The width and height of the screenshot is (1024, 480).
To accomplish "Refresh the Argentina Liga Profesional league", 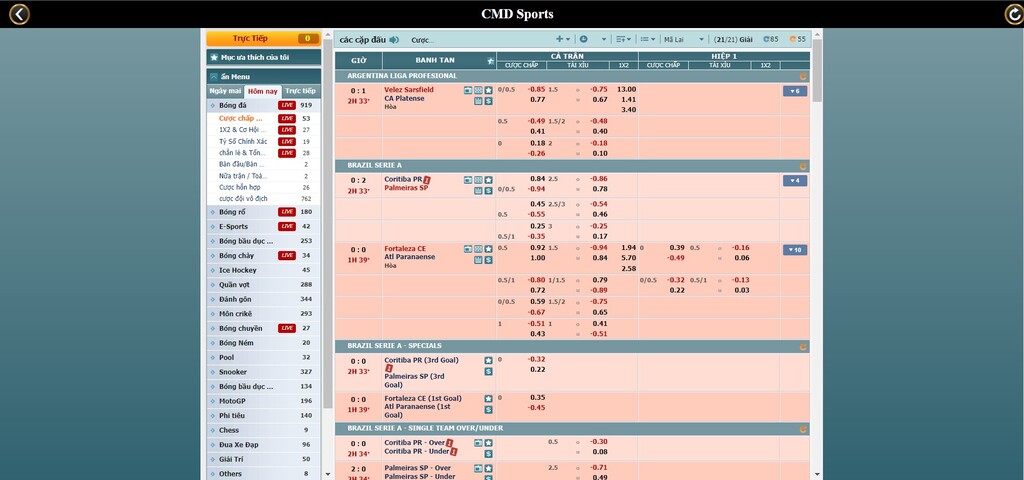I will (x=801, y=76).
